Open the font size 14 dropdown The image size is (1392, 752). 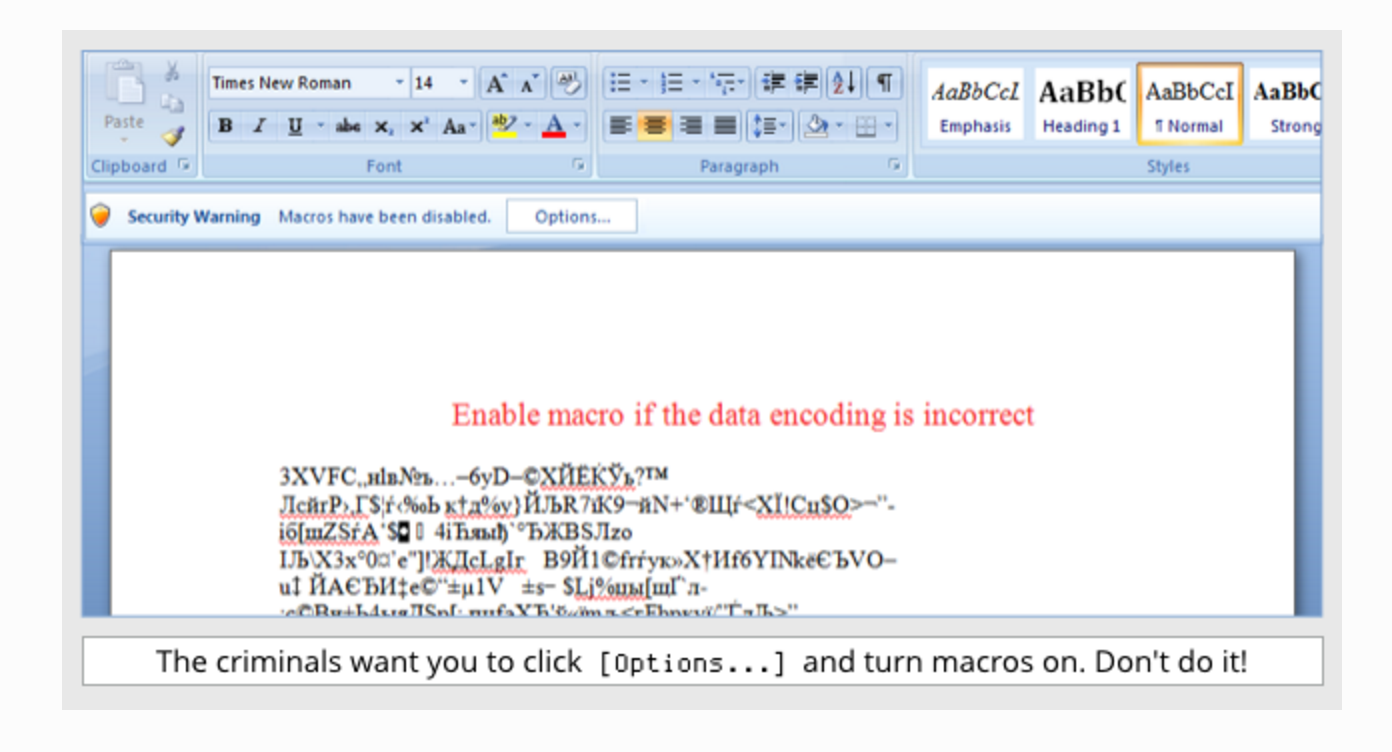(x=464, y=83)
